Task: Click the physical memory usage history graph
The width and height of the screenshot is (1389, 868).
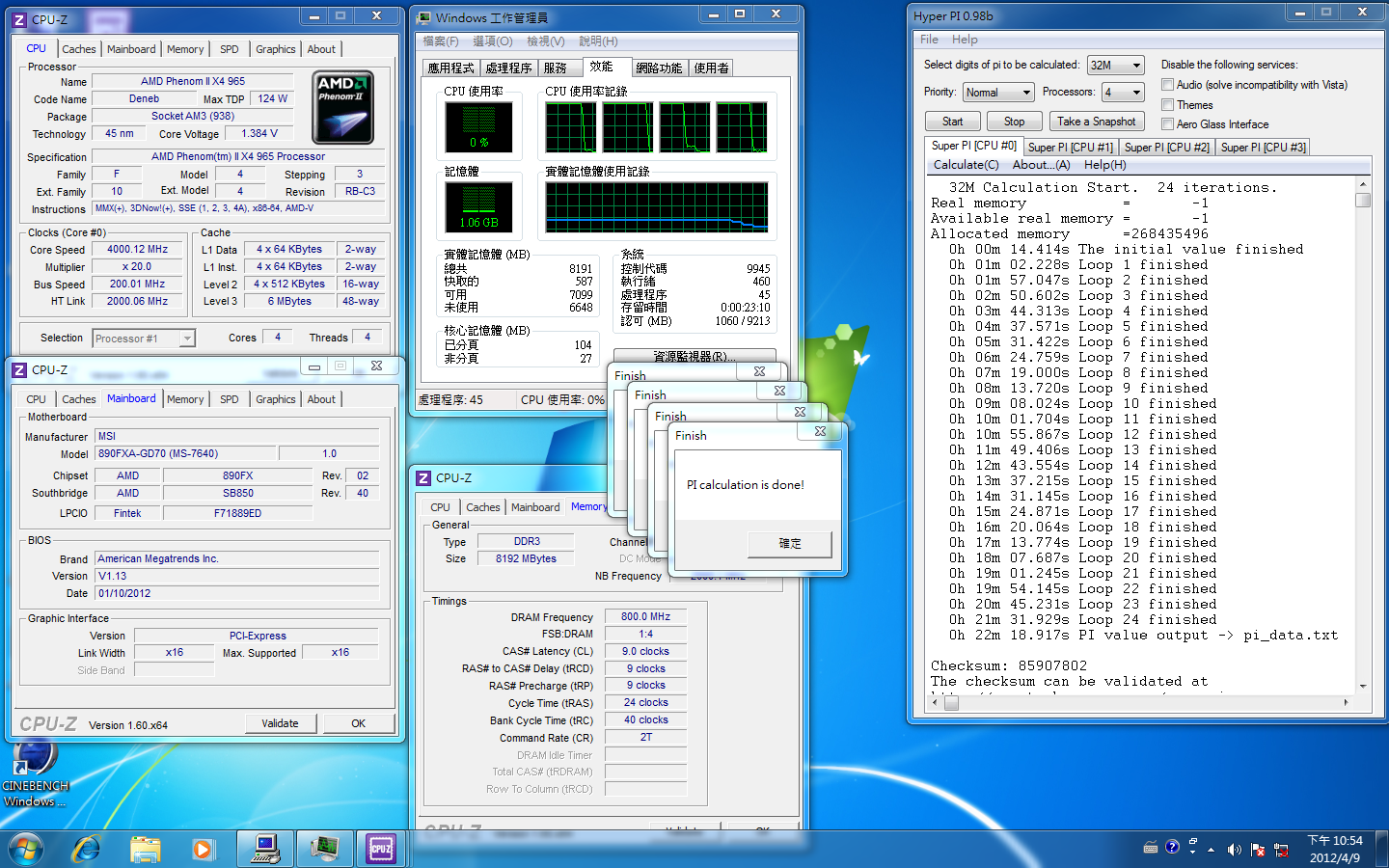Action: 657,206
